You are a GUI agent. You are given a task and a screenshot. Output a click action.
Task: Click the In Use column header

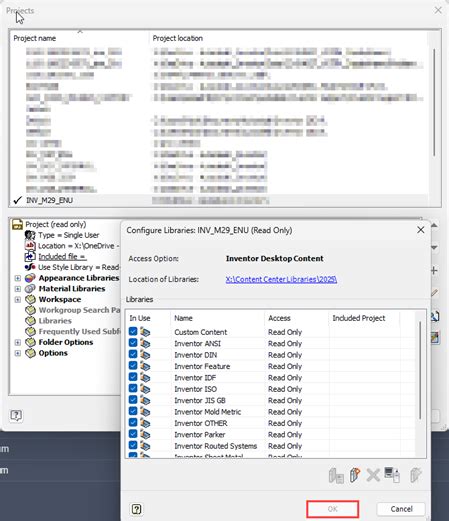[148, 318]
